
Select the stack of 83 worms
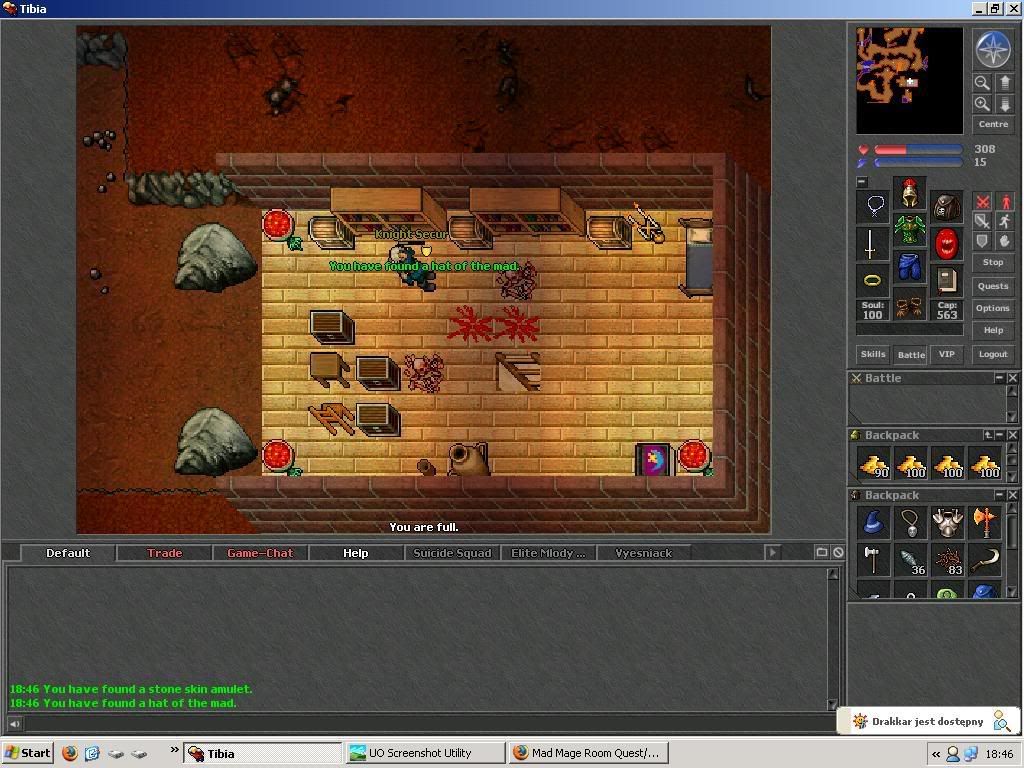click(x=948, y=560)
